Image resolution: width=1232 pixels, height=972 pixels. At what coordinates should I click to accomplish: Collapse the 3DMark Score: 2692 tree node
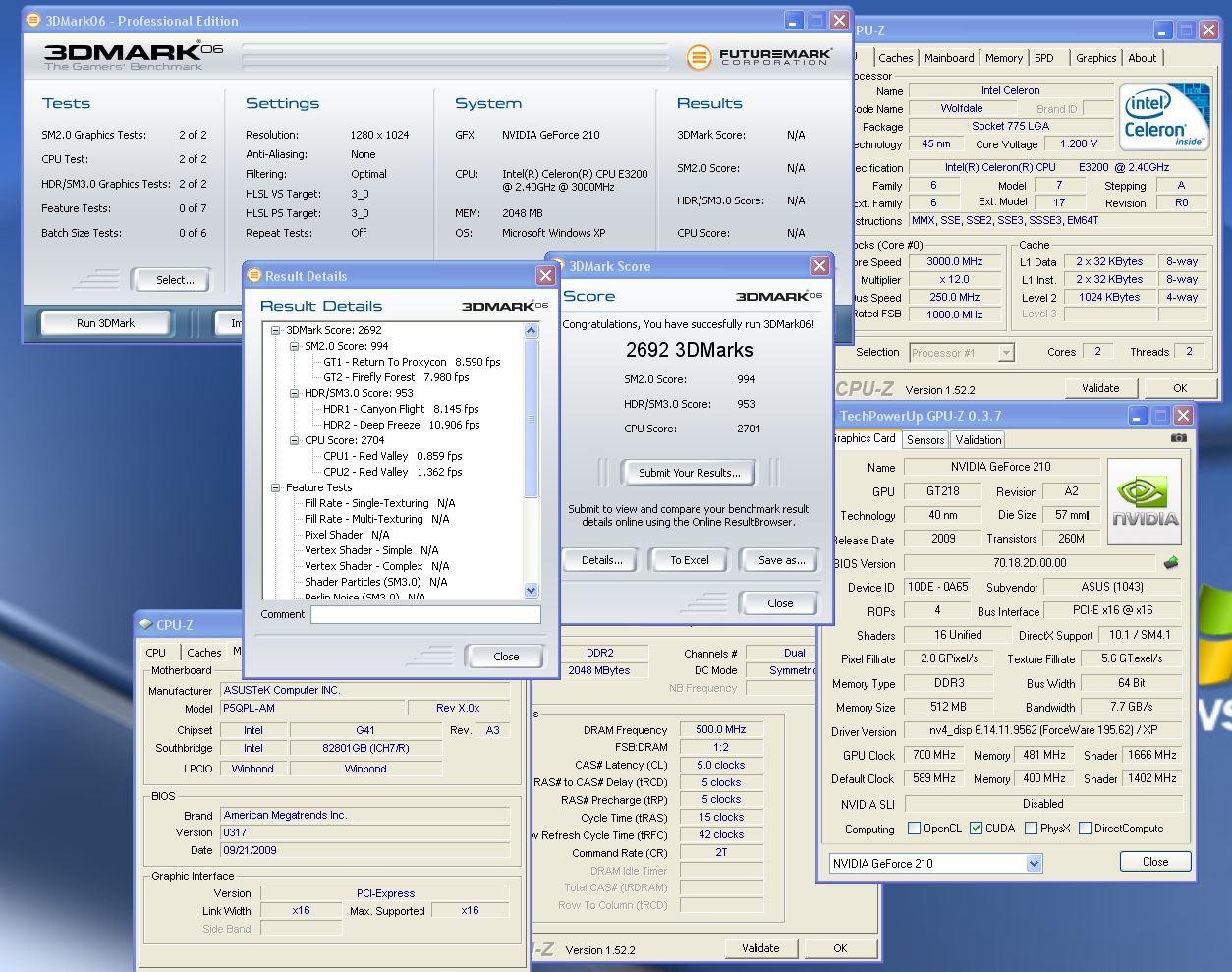pos(276,330)
